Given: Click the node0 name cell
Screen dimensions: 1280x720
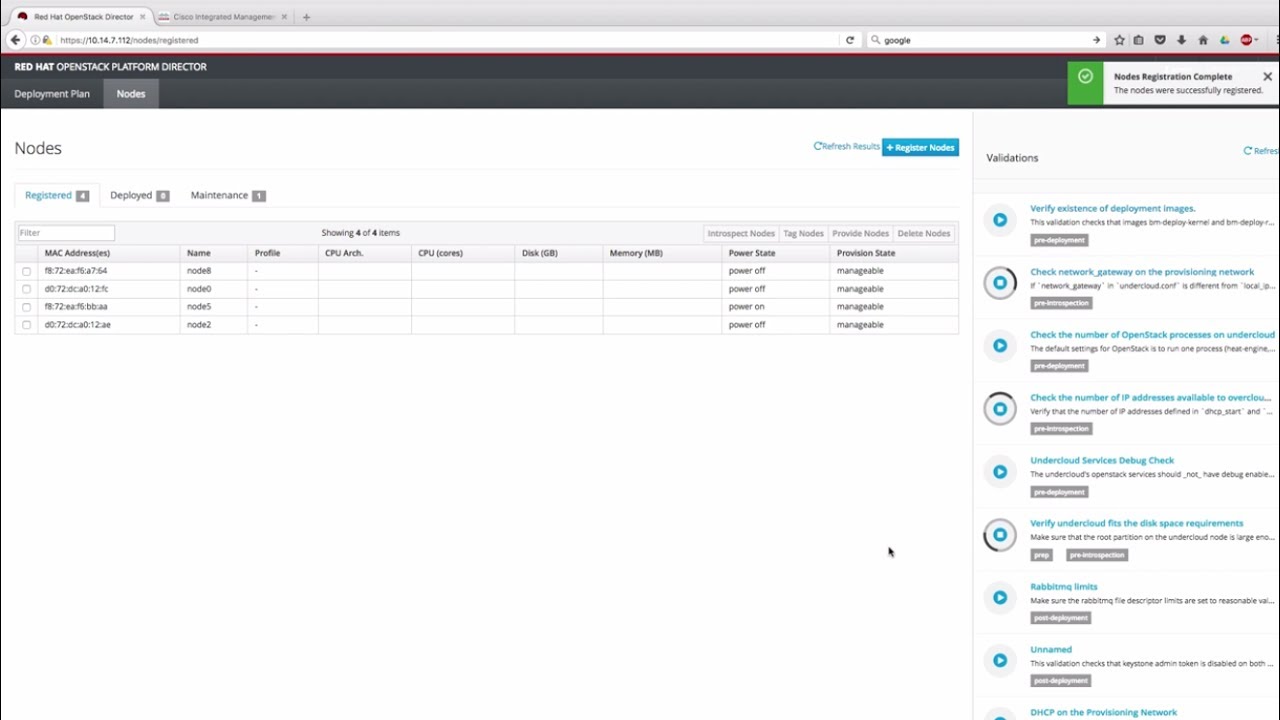Looking at the screenshot, I should coord(213,289).
